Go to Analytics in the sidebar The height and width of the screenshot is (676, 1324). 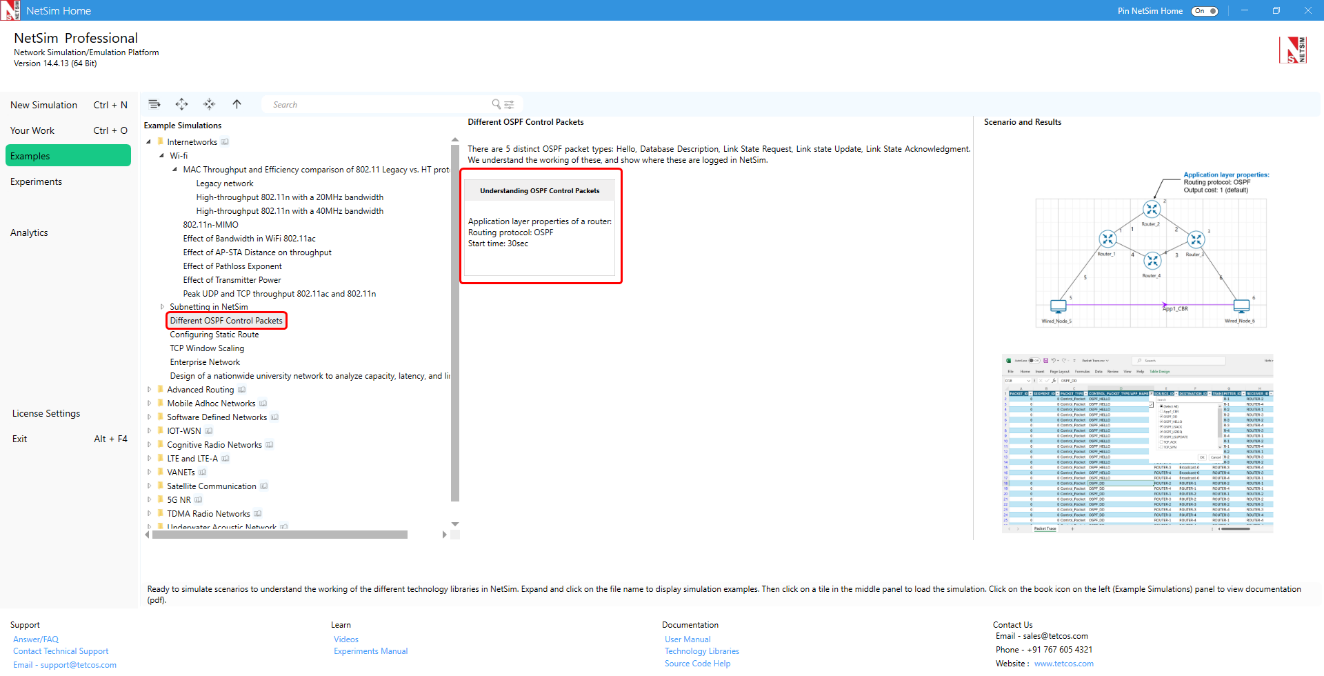pyautogui.click(x=29, y=233)
